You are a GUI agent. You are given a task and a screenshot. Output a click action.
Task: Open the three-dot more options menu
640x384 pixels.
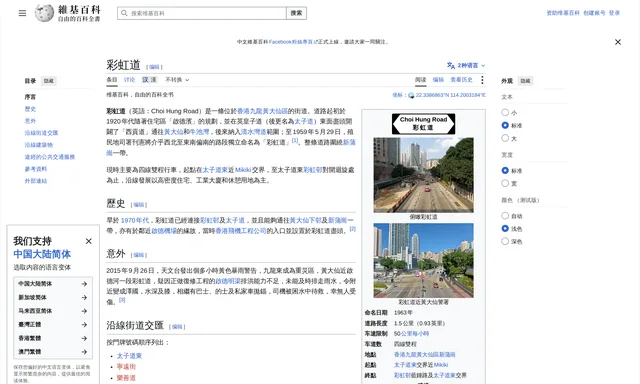(x=482, y=80)
